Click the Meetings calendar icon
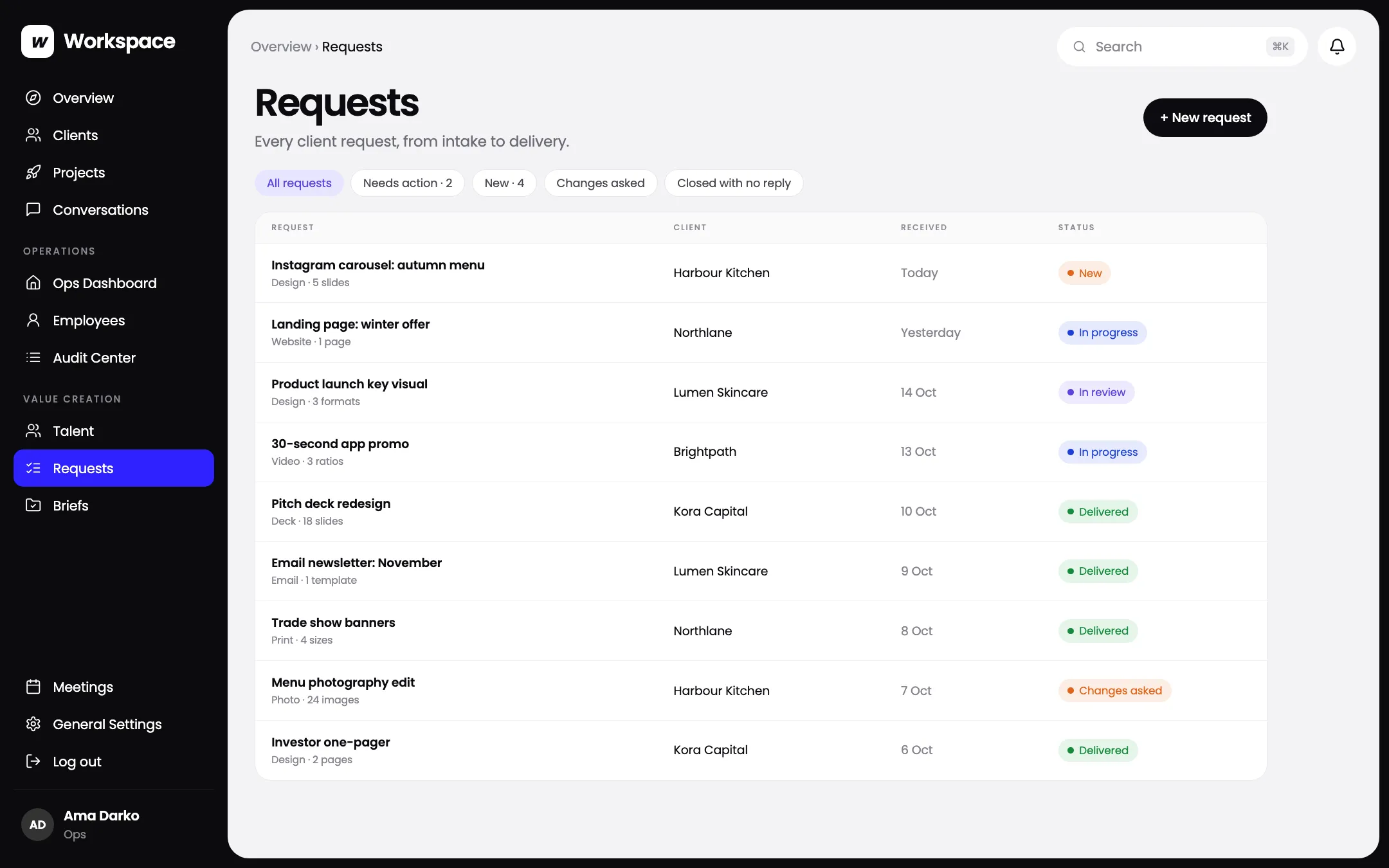This screenshot has height=868, width=1389. [x=33, y=687]
